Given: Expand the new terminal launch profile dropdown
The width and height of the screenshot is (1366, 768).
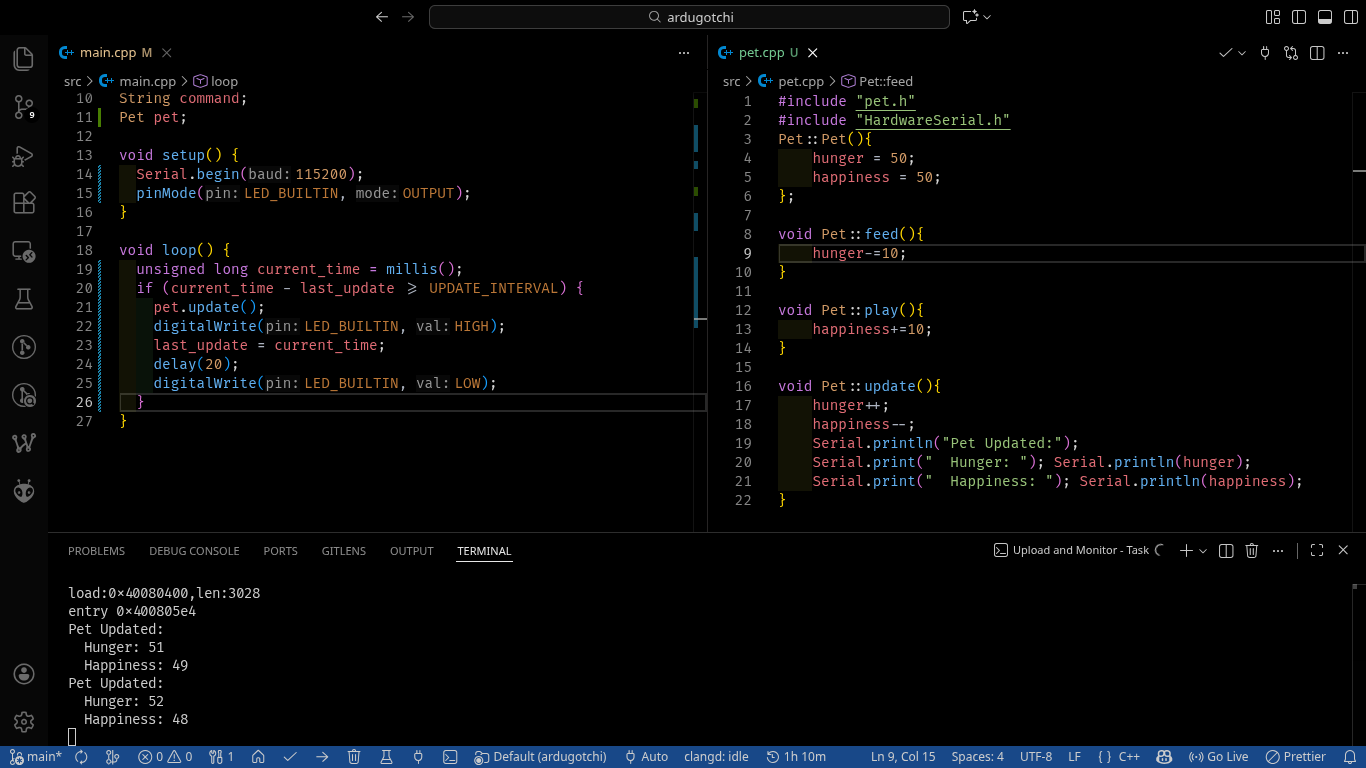Looking at the screenshot, I should (x=1203, y=551).
